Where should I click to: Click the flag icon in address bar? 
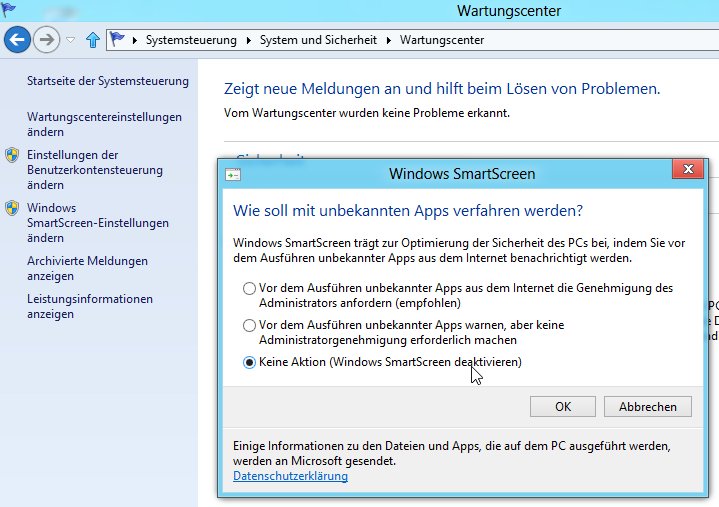pos(117,39)
